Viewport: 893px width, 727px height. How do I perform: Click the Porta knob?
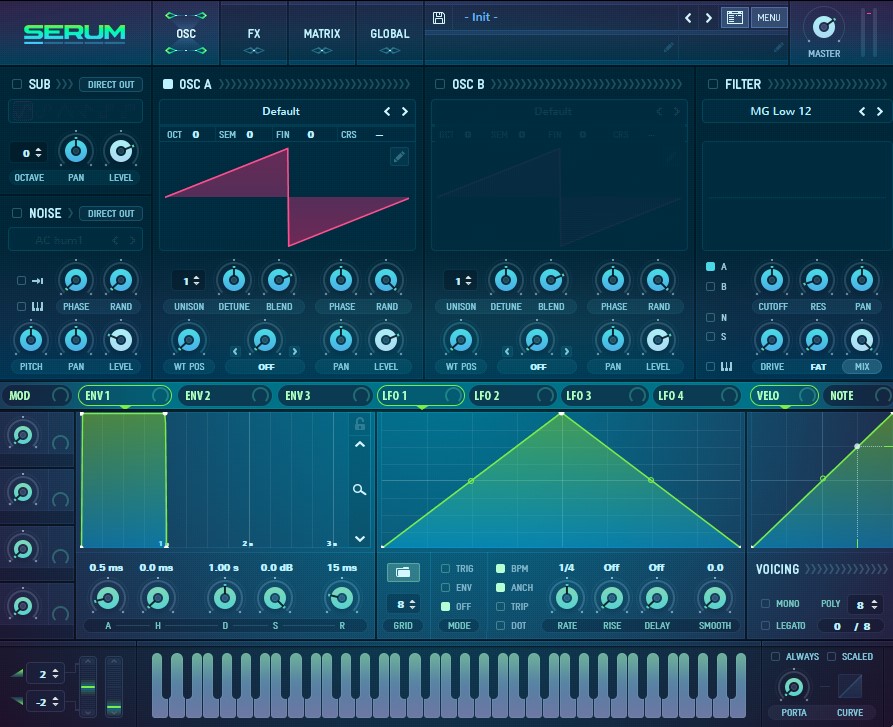(793, 687)
